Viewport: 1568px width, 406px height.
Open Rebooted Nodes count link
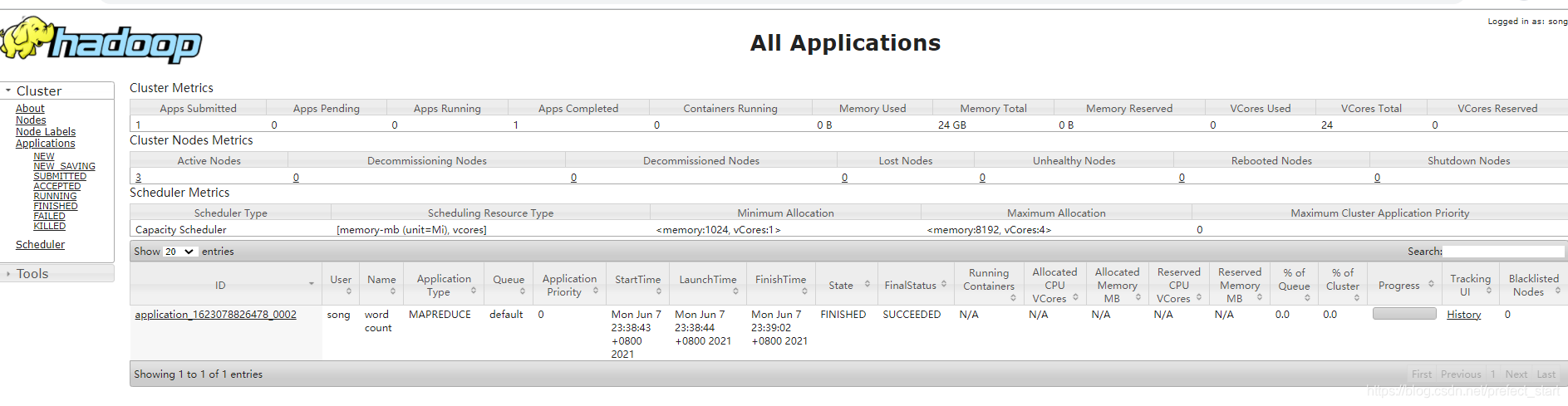tap(1182, 178)
